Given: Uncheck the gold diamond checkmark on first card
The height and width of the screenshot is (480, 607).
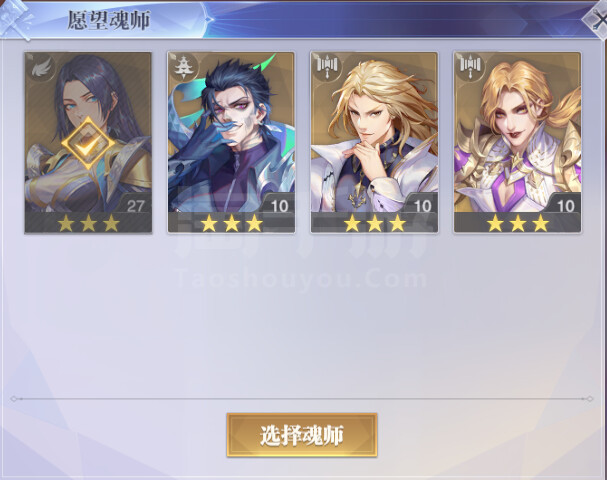Looking at the screenshot, I should (88, 144).
